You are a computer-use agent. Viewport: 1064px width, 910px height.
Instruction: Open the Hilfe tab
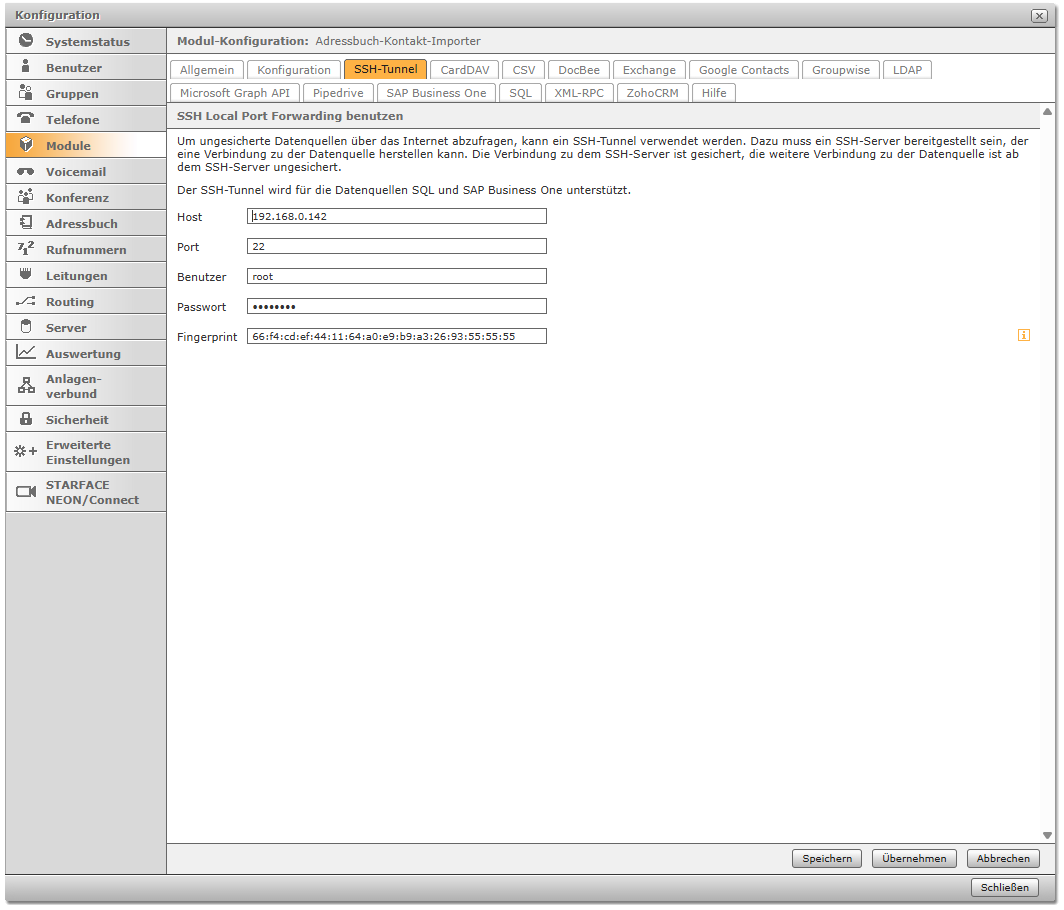point(714,93)
